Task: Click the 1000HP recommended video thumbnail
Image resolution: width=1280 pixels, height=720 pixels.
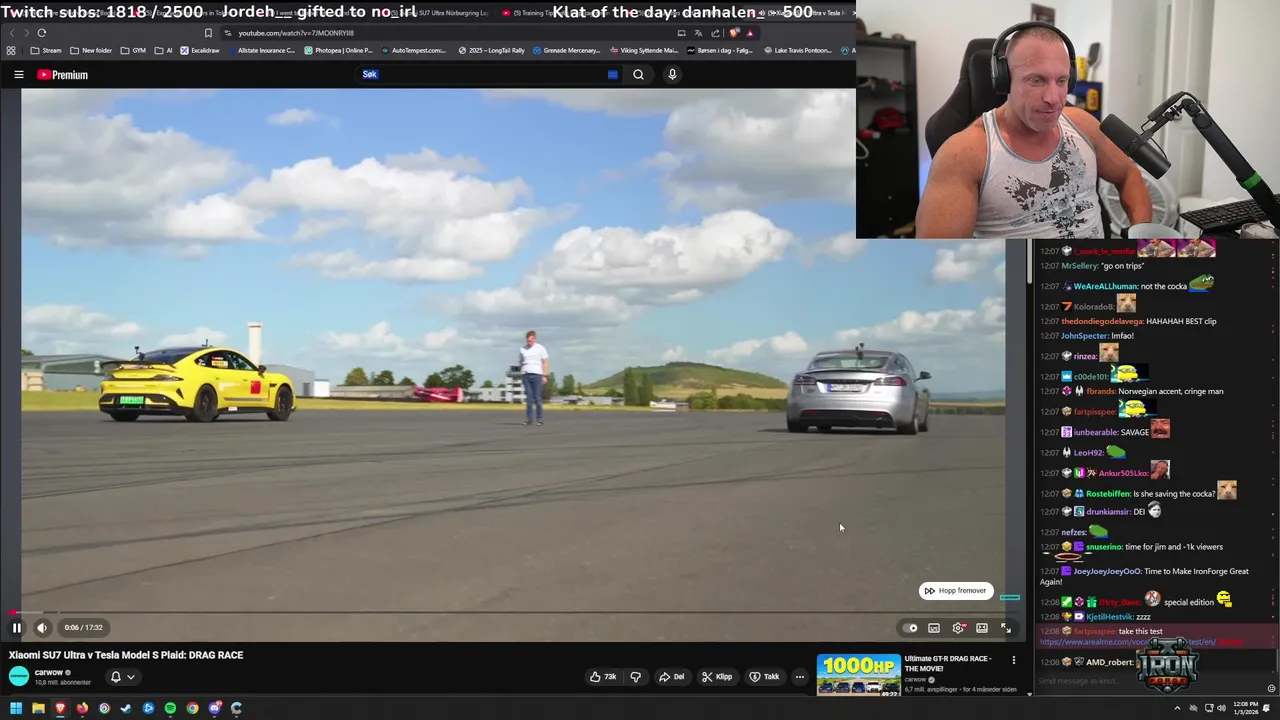Action: [x=858, y=675]
